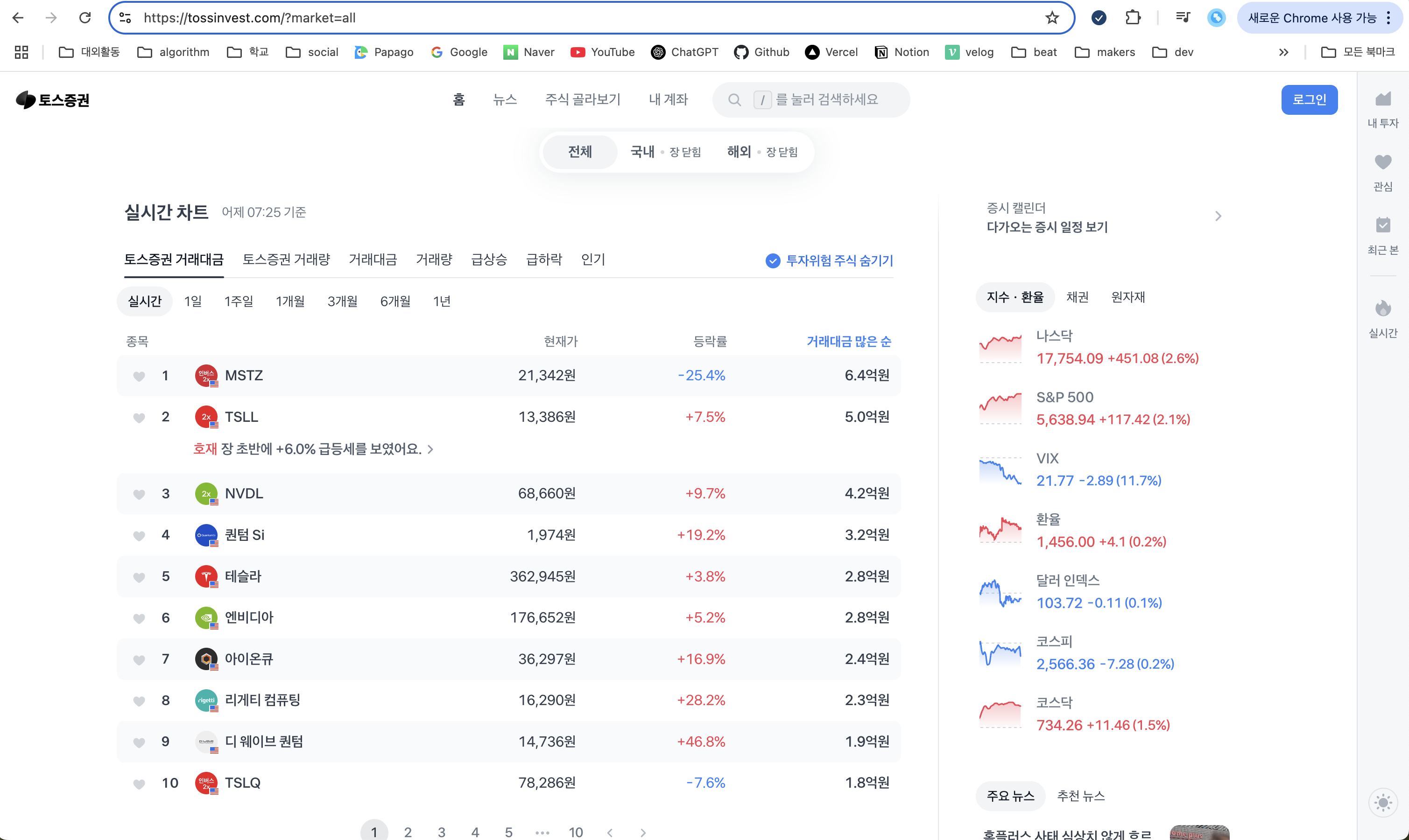The height and width of the screenshot is (840, 1409).
Task: Favorite 테슬라 using its heart icon
Action: coord(139,576)
